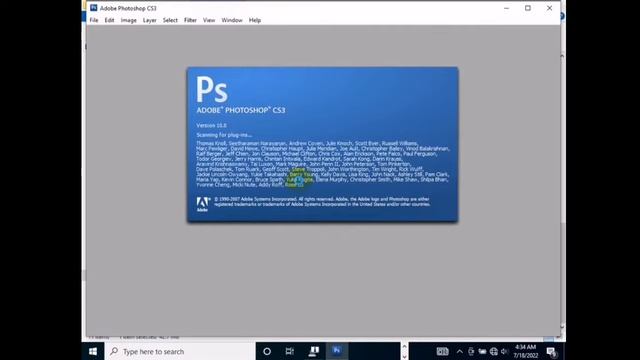Open the notification center icon
Viewport: 640px width, 360px height.
[x=551, y=351]
